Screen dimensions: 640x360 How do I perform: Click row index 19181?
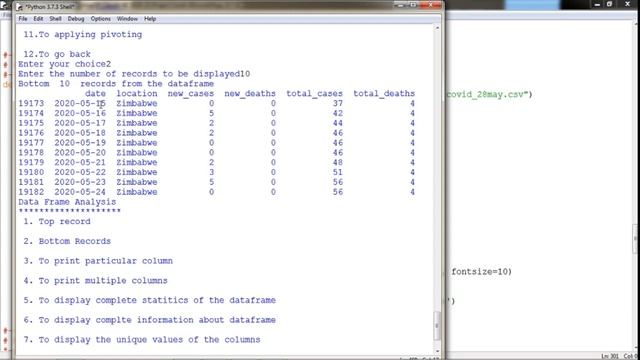[31, 182]
